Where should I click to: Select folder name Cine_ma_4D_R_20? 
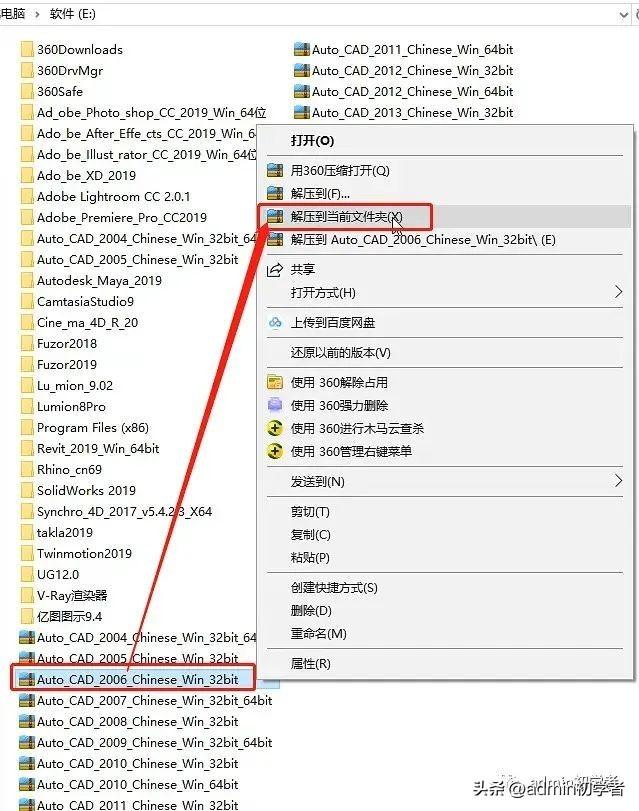click(87, 323)
